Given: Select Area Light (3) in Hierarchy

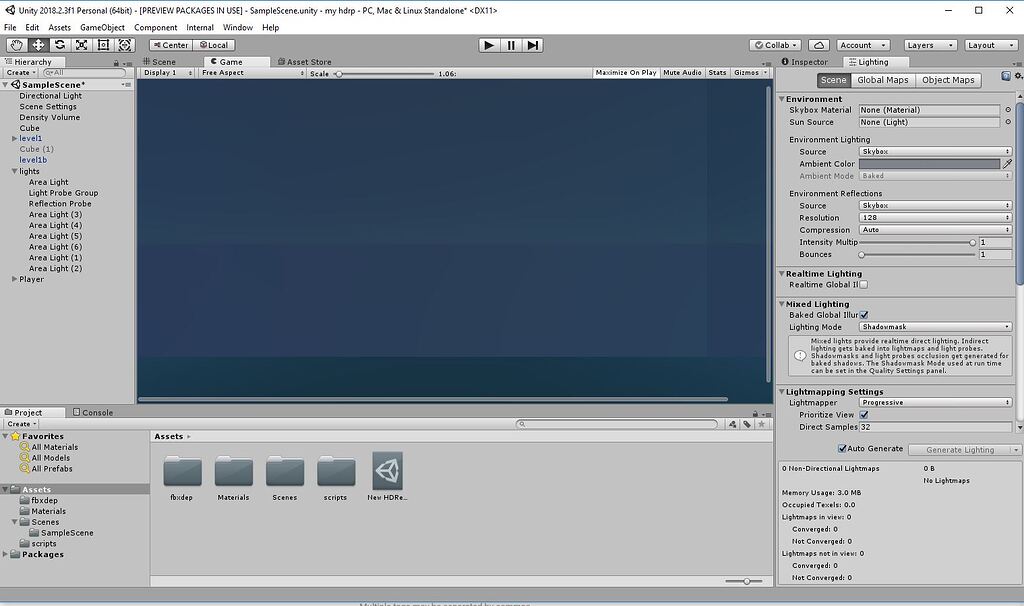Looking at the screenshot, I should pyautogui.click(x=55, y=214).
